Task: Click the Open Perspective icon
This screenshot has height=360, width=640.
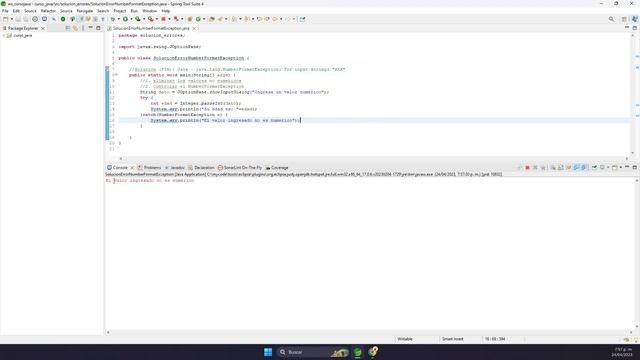Action: click(x=624, y=19)
